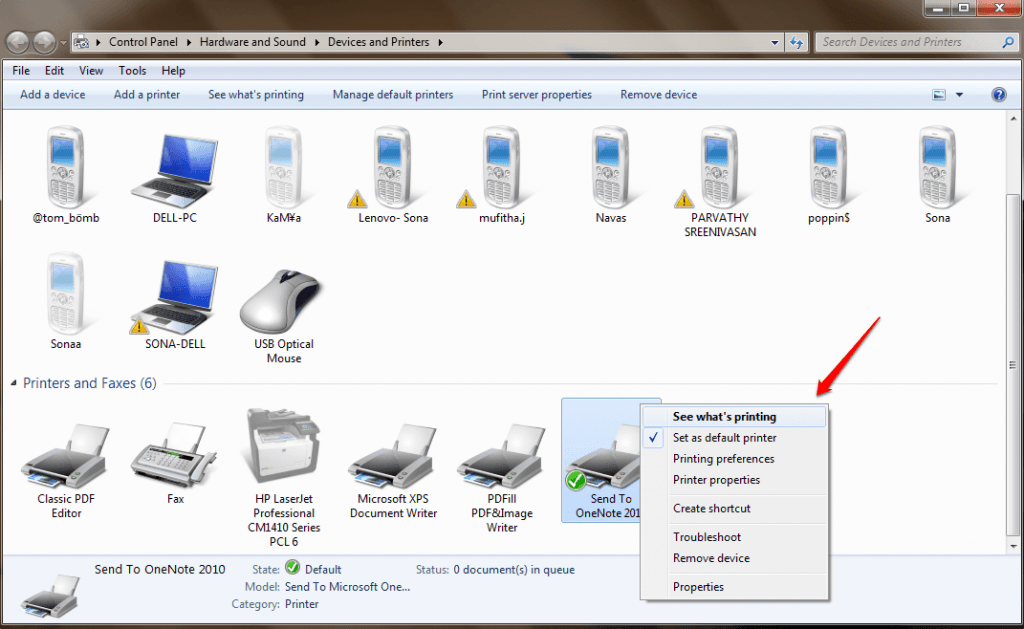Screen dimensions: 1024x629
Task: Click the Help question mark icon
Action: pyautogui.click(x=999, y=94)
